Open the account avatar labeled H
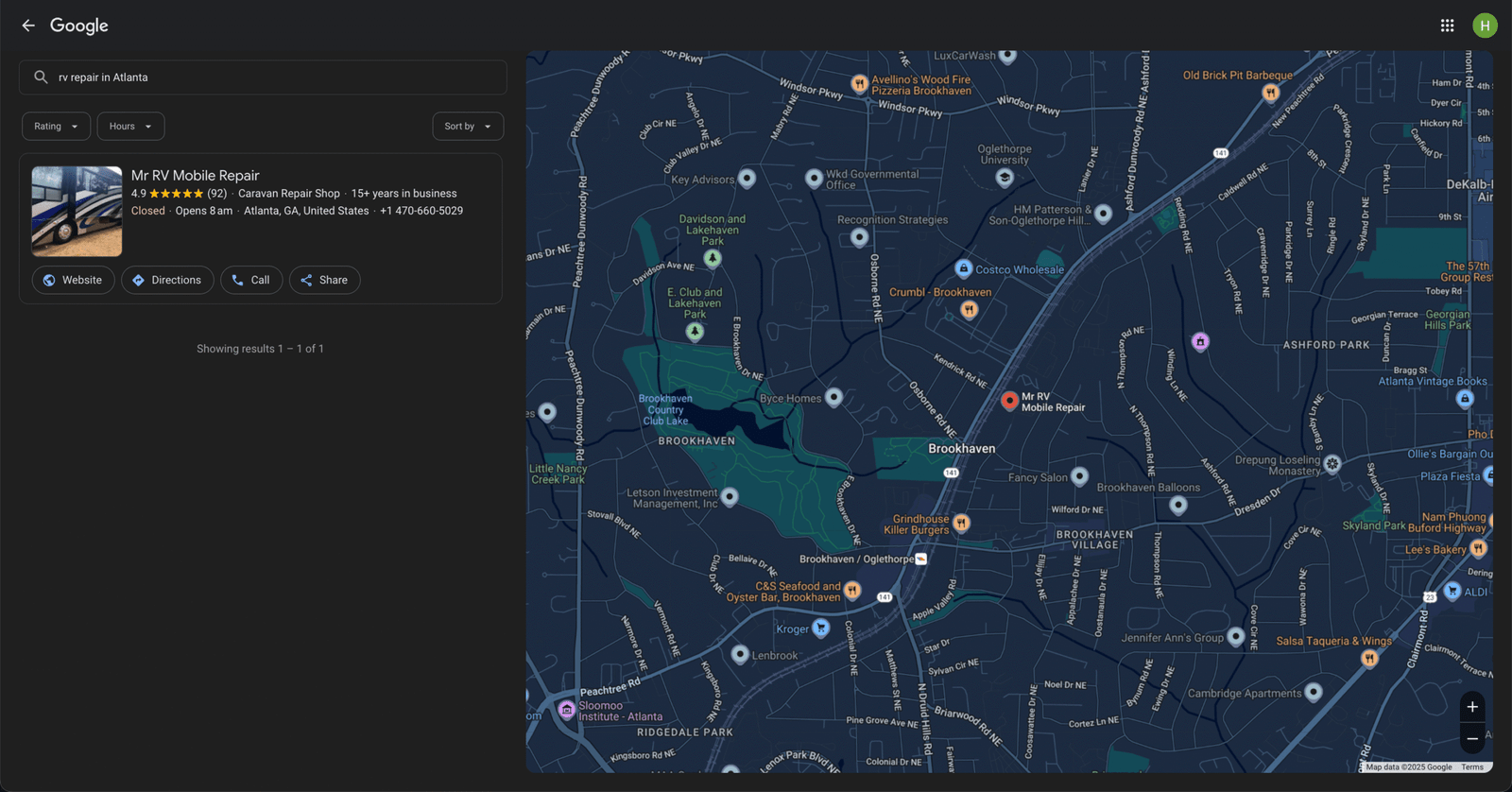1512x792 pixels. pos(1485,26)
